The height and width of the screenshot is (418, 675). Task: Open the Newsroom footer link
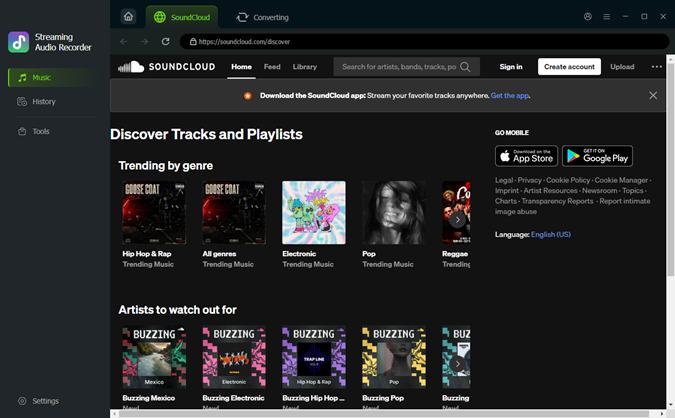coord(600,191)
